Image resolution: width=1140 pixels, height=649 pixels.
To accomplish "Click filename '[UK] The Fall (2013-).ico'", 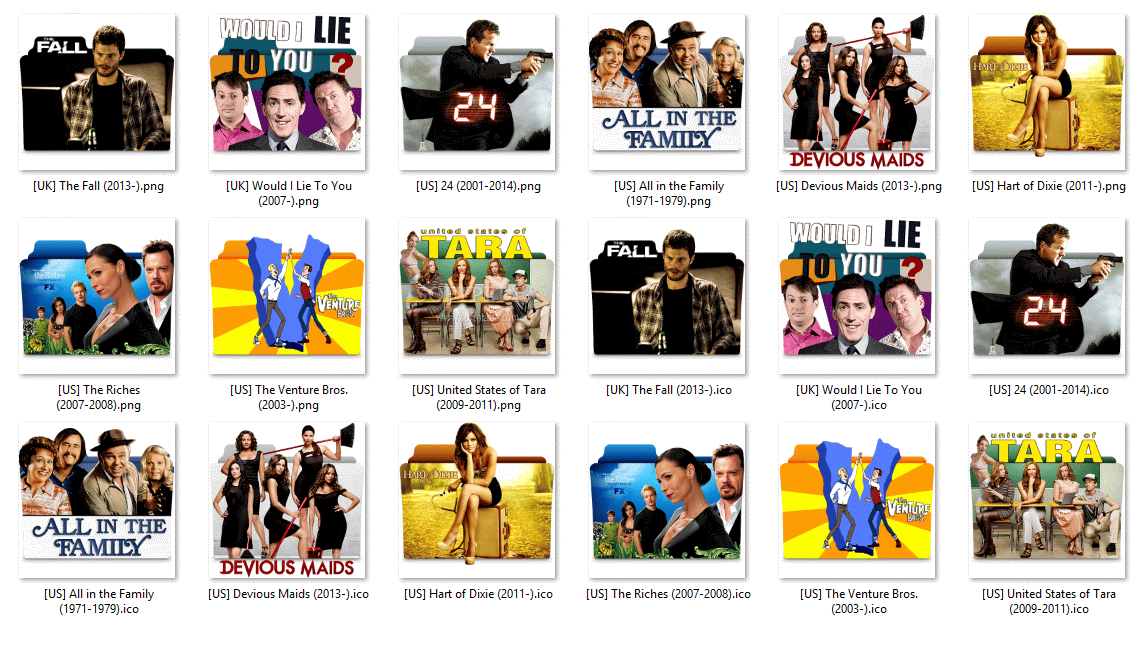I will tap(669, 390).
